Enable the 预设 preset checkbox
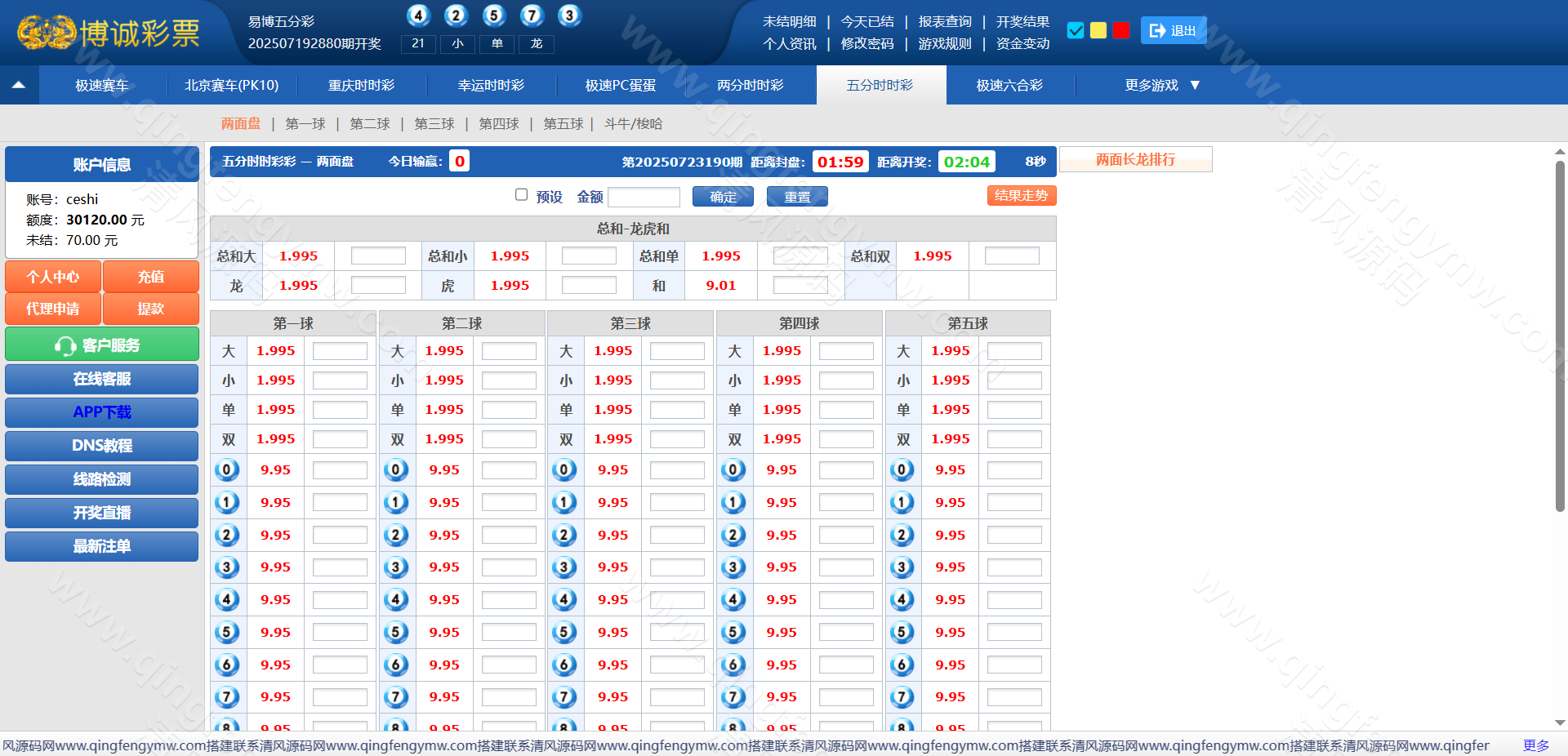1568x756 pixels. pyautogui.click(x=521, y=195)
